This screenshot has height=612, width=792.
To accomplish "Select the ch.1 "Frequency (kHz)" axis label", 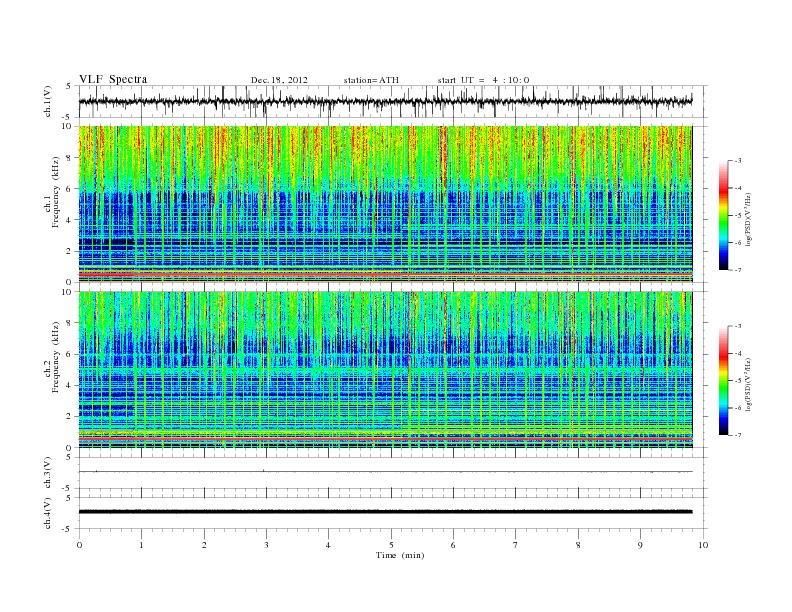I will [56, 192].
